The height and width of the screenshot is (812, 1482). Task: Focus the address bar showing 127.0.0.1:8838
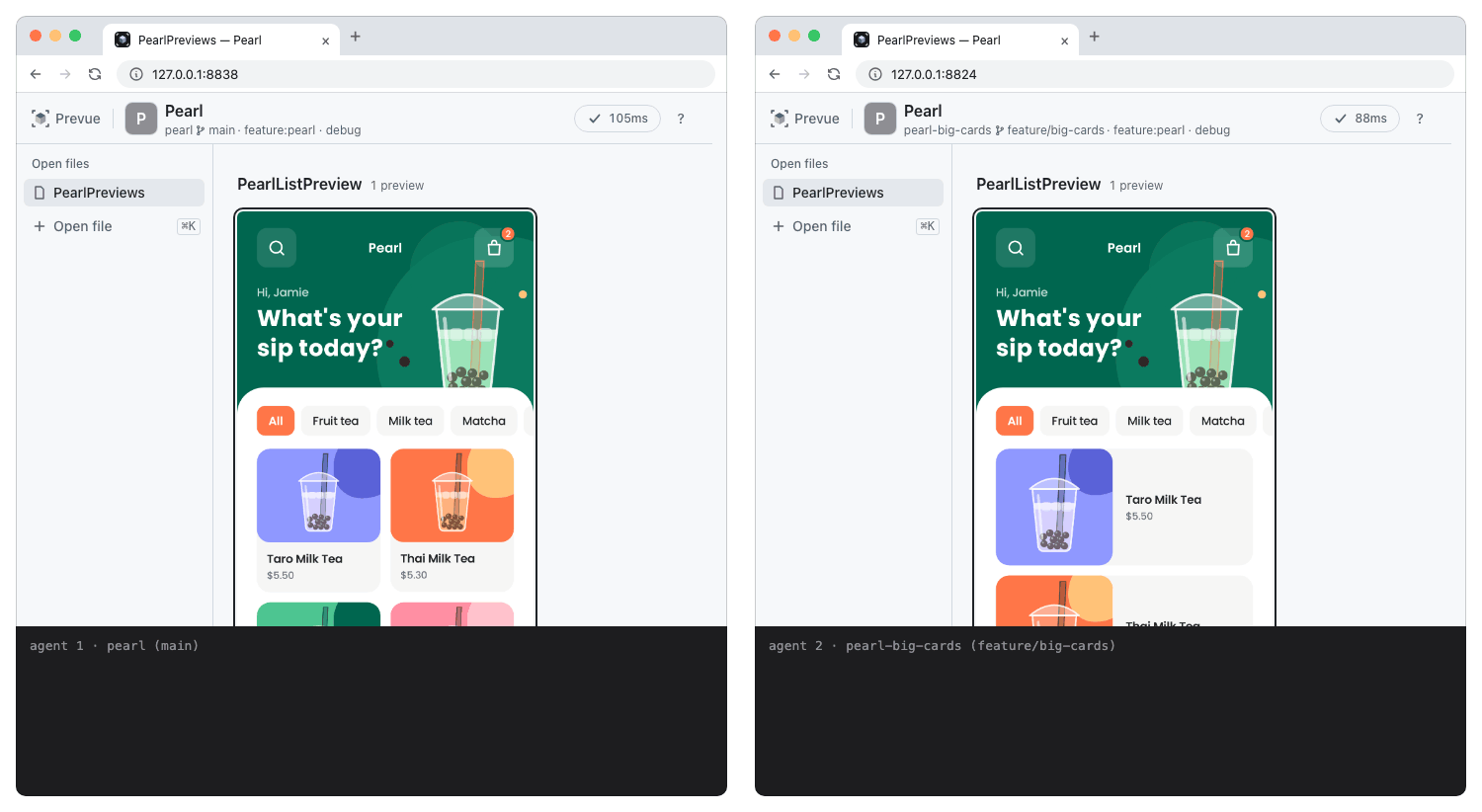click(x=415, y=74)
